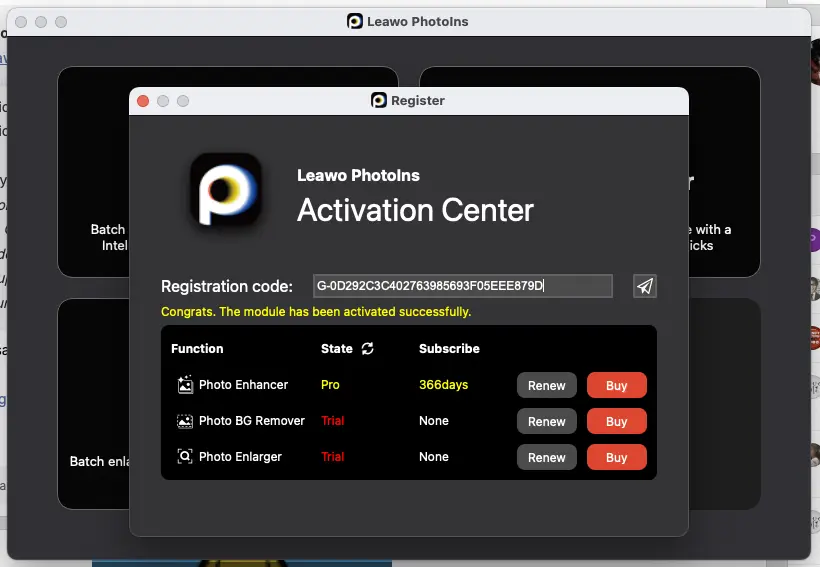Click the Photo BG Remover function icon
Viewport: 820px width, 567px height.
[185, 421]
